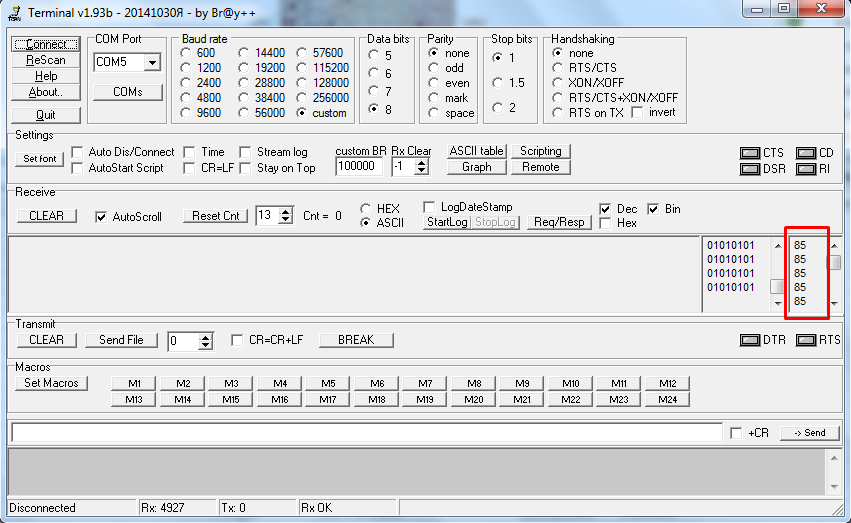851x523 pixels.
Task: Open the Req/Resp button
Action: (x=559, y=222)
